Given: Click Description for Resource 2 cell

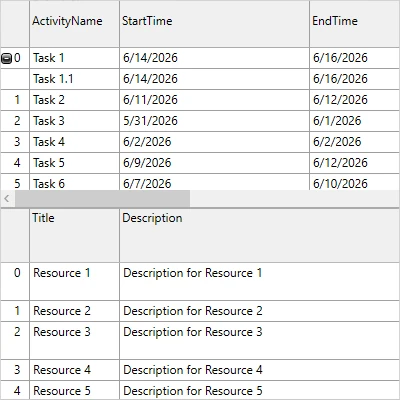Looking at the screenshot, I should pos(260,311).
